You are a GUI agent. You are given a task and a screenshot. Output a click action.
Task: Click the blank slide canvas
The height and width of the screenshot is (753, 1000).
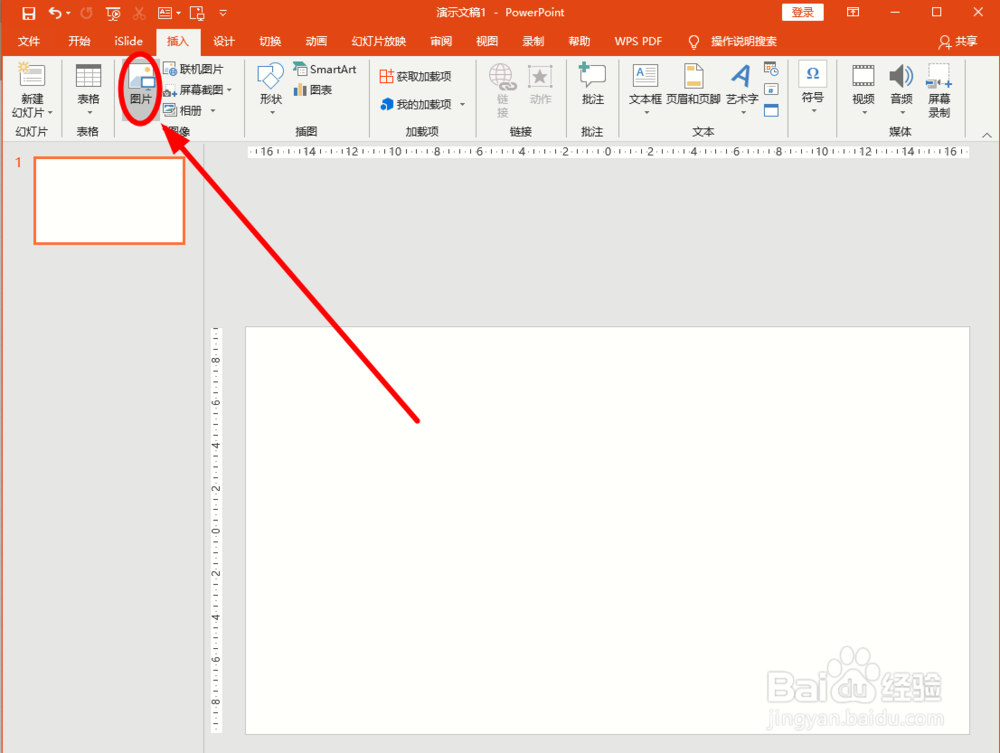pos(607,530)
